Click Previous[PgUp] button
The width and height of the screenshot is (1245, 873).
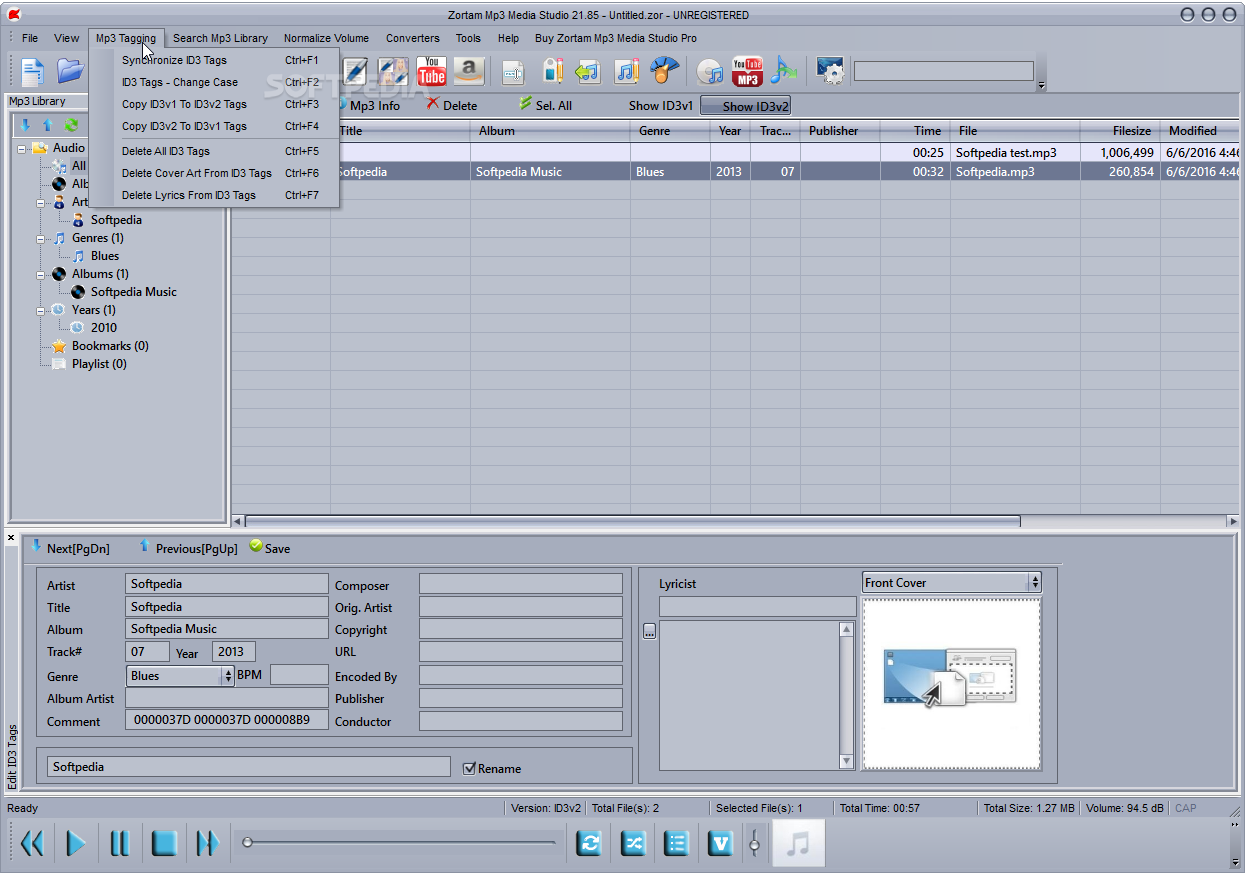pyautogui.click(x=189, y=548)
